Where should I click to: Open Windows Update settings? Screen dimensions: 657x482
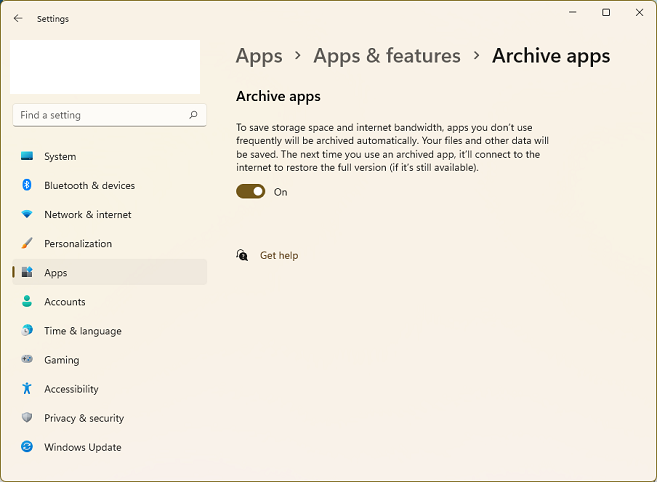point(110,447)
